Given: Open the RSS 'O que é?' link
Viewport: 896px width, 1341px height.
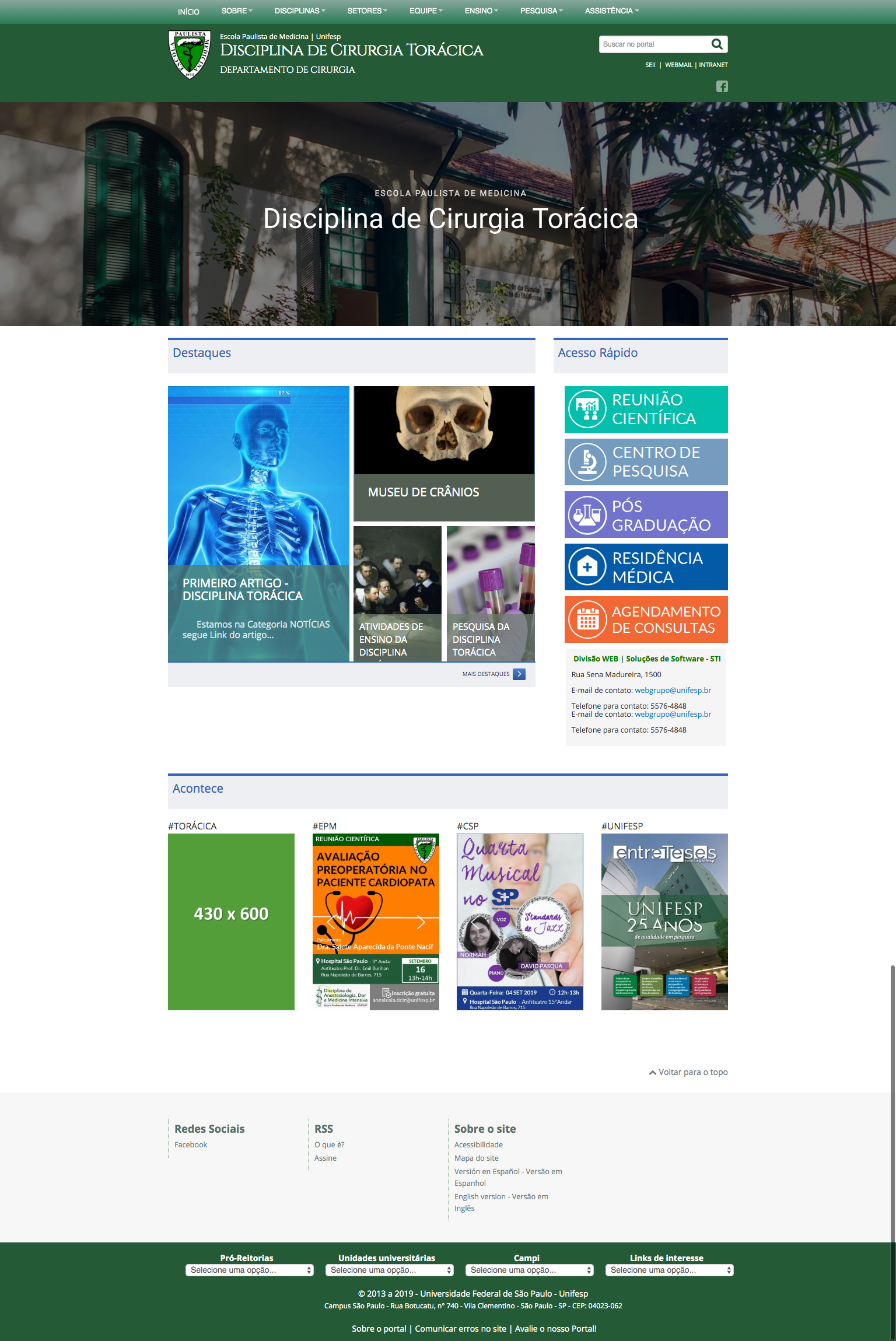Looking at the screenshot, I should click(329, 1144).
